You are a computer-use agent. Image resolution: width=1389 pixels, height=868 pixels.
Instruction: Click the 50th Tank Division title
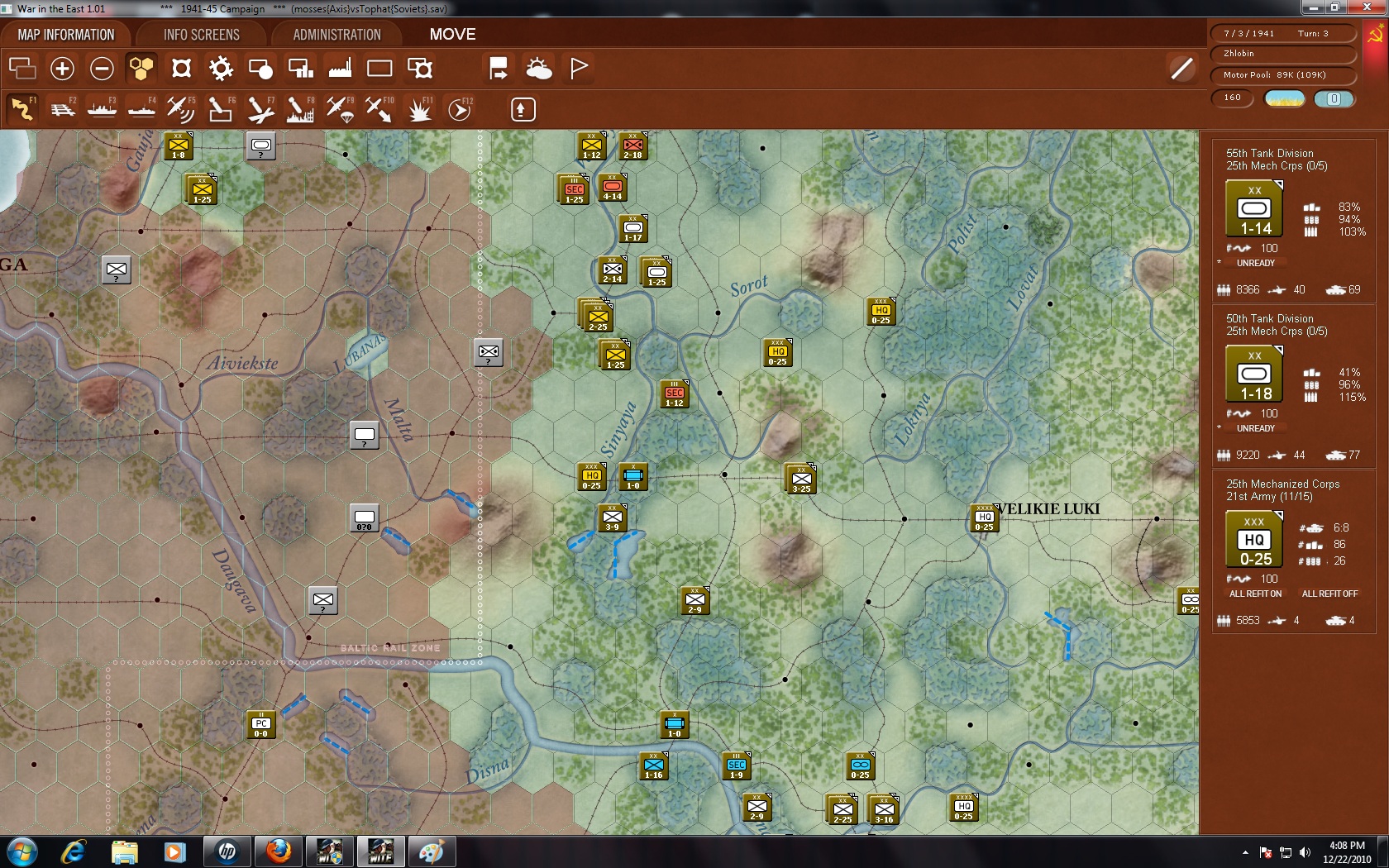(x=1269, y=318)
